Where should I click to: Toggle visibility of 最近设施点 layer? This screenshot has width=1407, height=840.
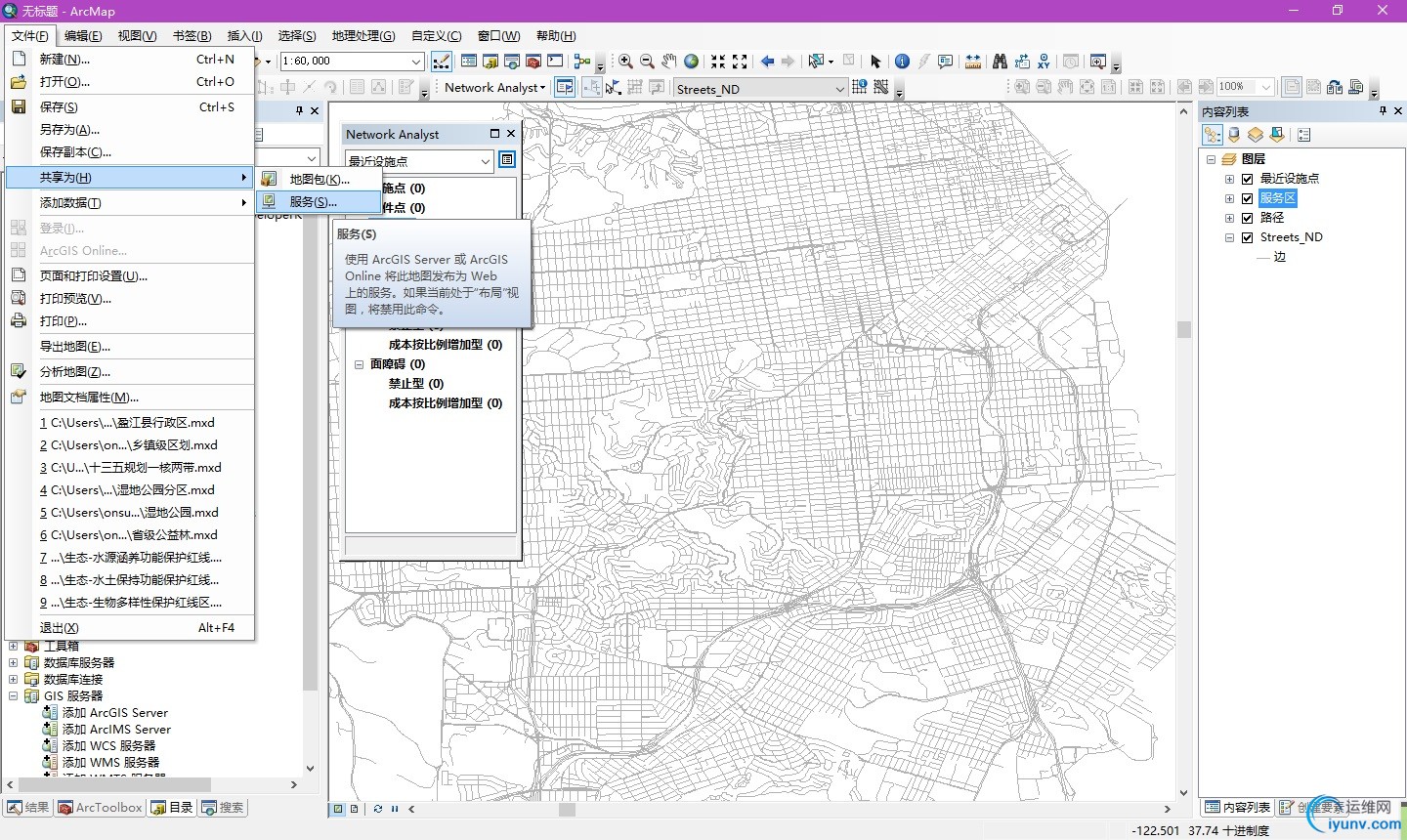coord(1247,179)
